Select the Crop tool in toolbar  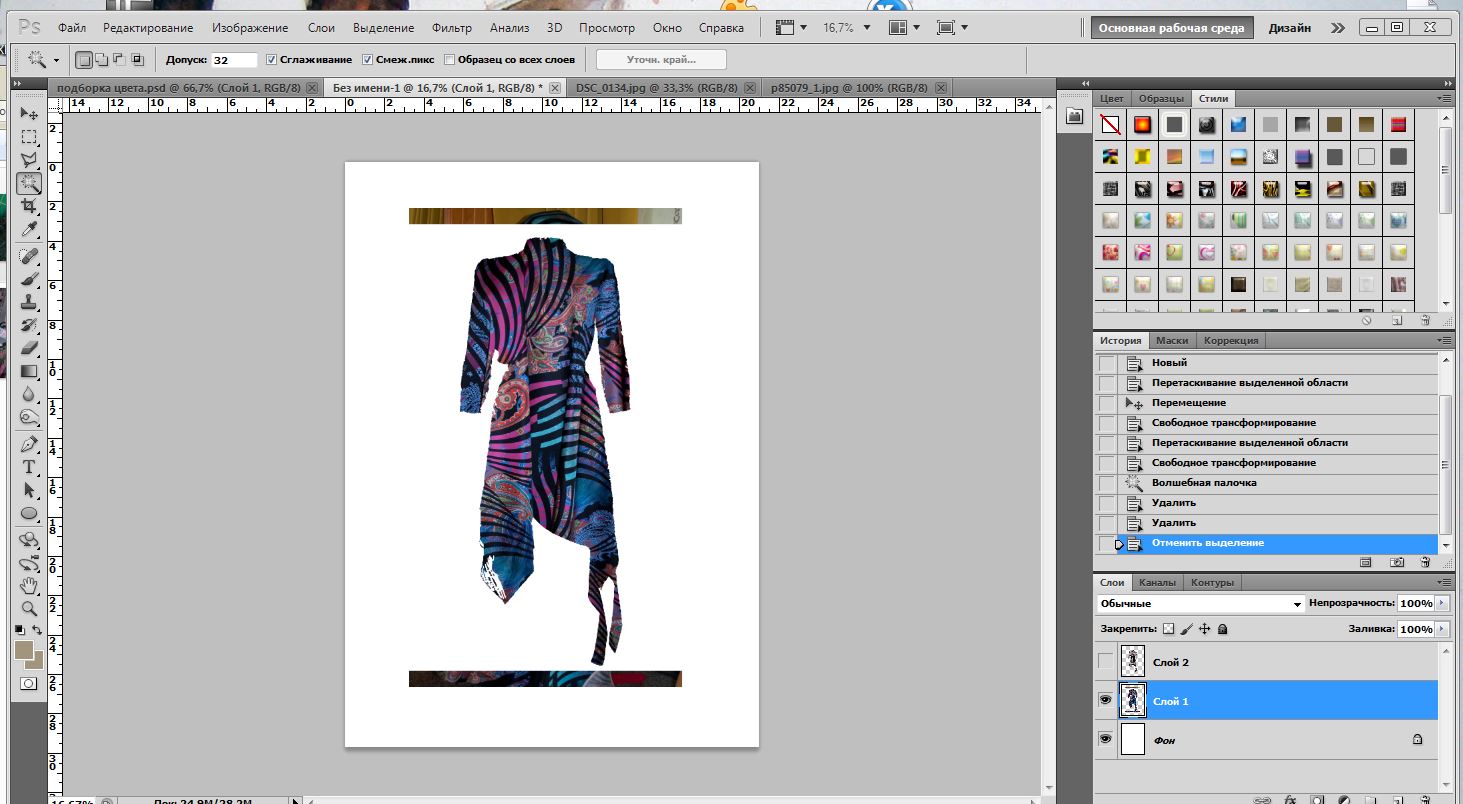tap(29, 207)
